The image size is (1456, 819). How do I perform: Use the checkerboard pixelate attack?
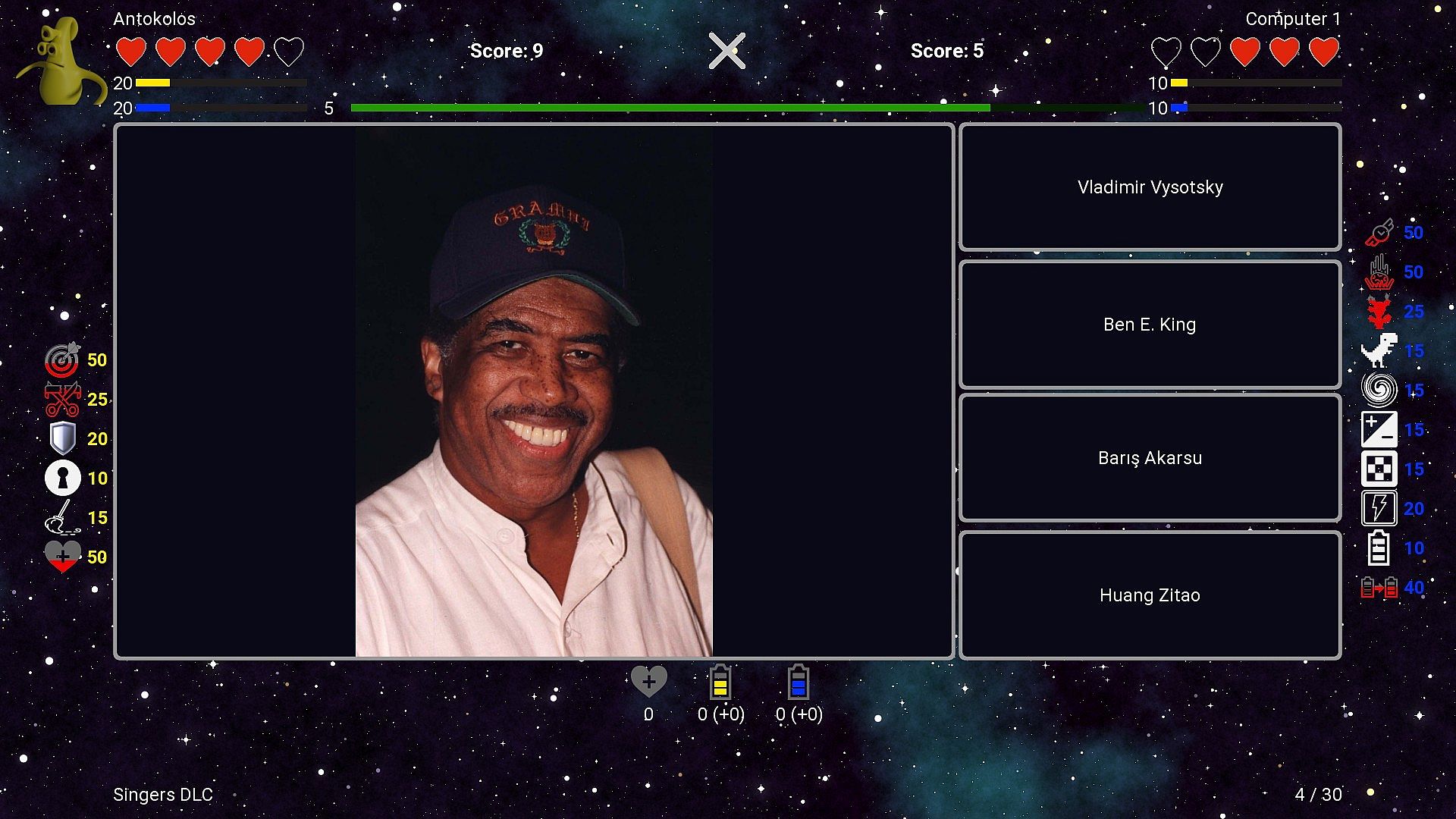(x=1379, y=469)
